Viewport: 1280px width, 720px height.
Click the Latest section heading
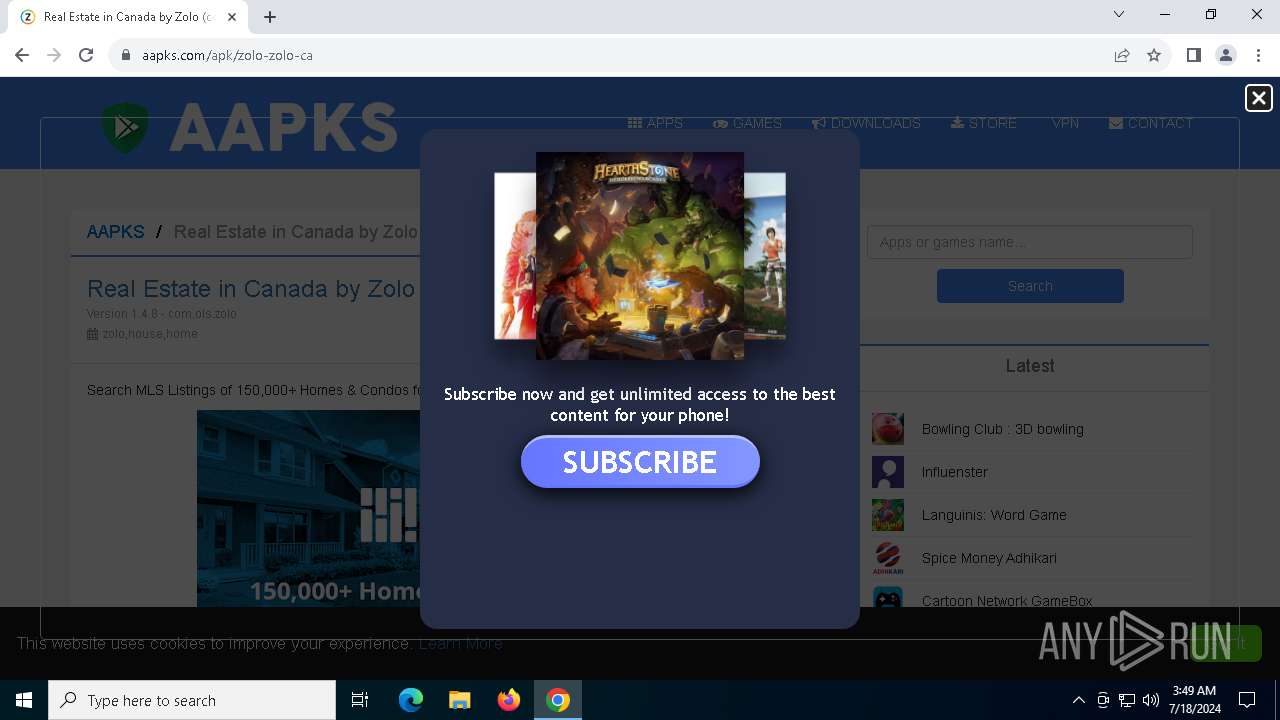click(1030, 366)
